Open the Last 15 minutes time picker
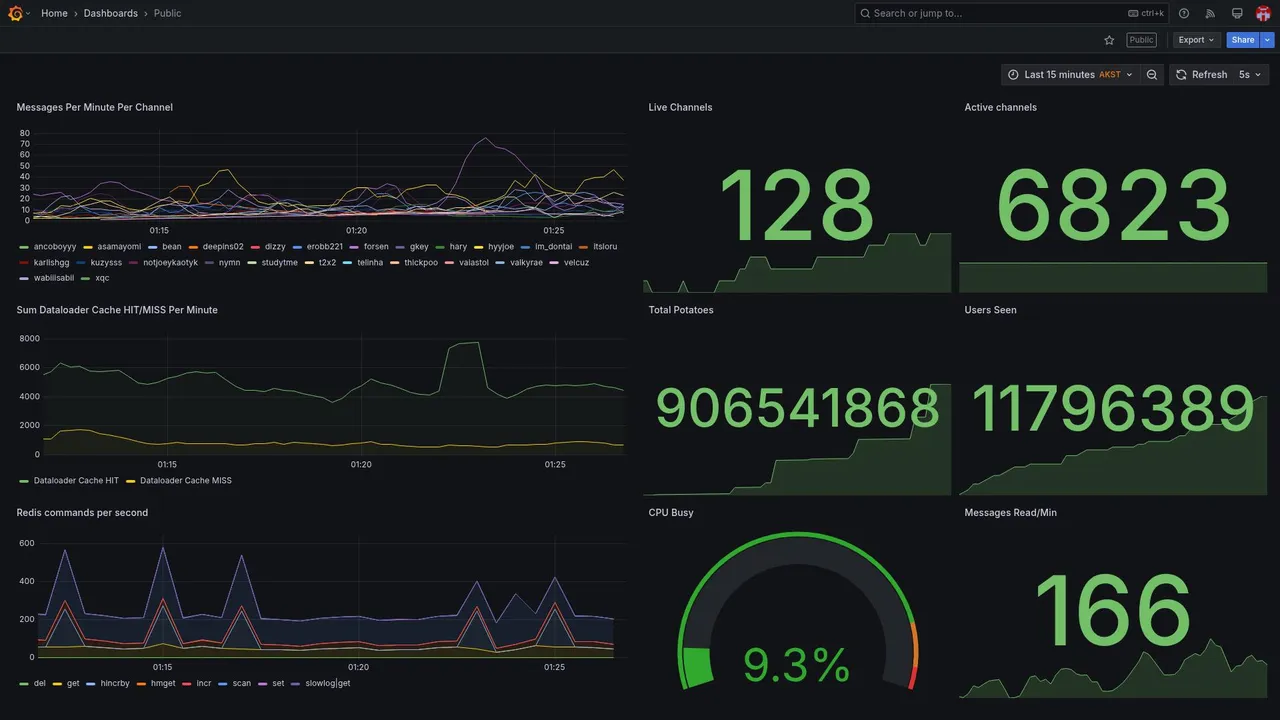1280x720 pixels. tap(1070, 75)
